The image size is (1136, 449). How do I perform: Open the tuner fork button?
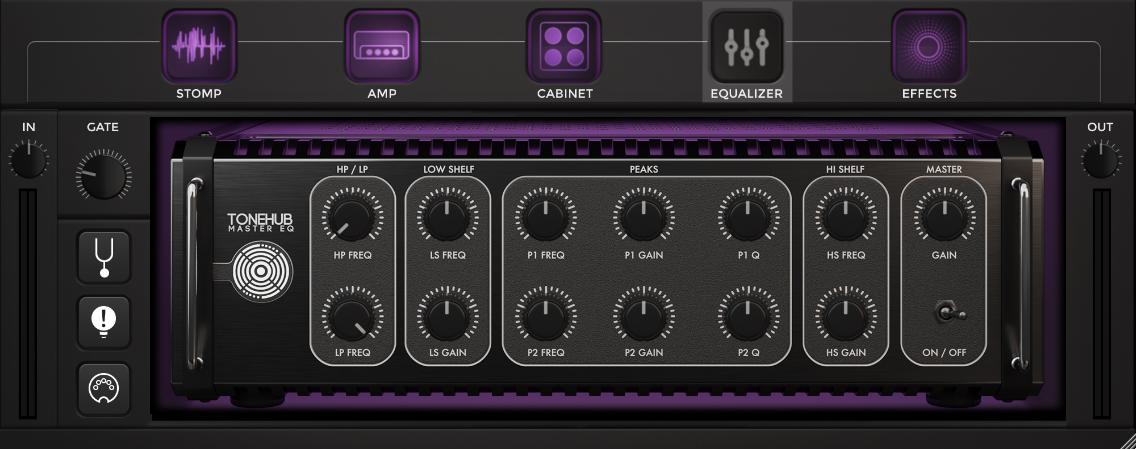(x=104, y=257)
